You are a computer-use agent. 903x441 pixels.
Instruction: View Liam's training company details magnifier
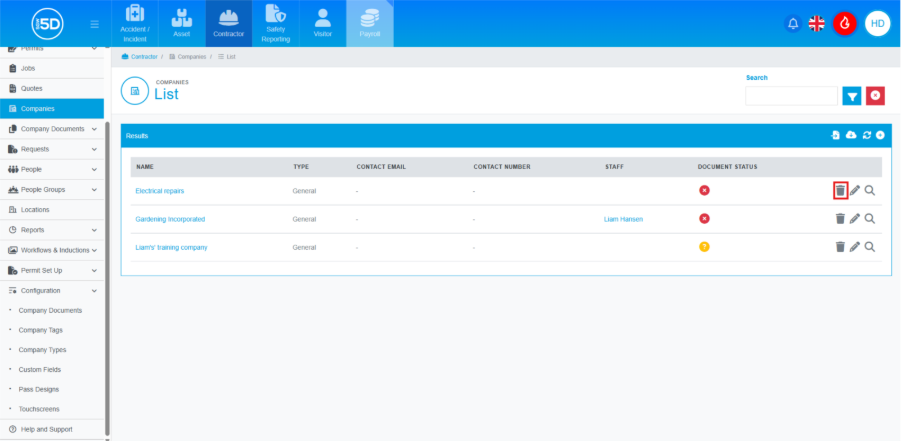pos(870,246)
